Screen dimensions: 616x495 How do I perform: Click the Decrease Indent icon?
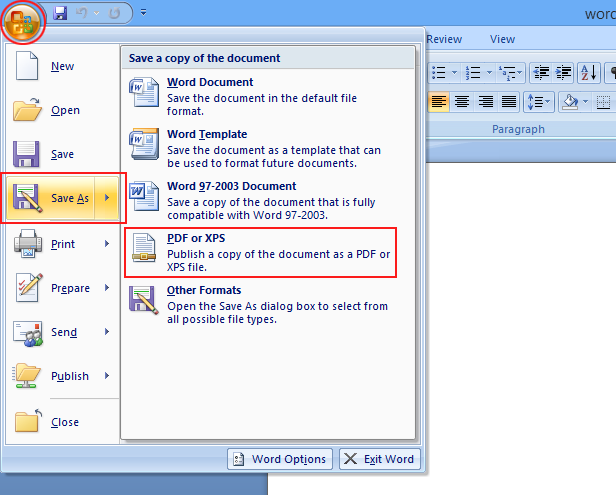pyautogui.click(x=541, y=73)
